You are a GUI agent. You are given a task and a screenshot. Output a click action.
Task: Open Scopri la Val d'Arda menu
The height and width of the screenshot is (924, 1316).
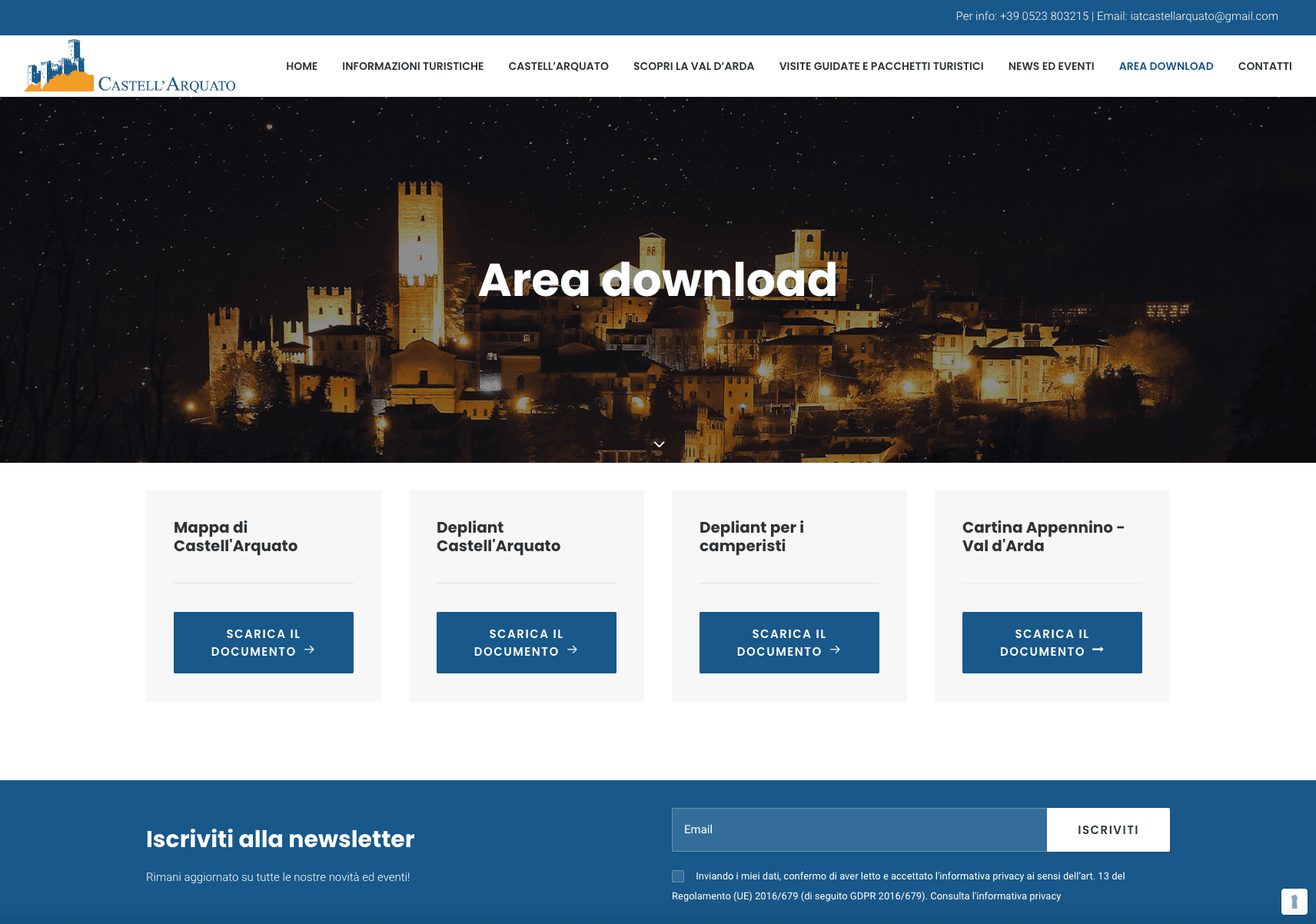coord(693,66)
